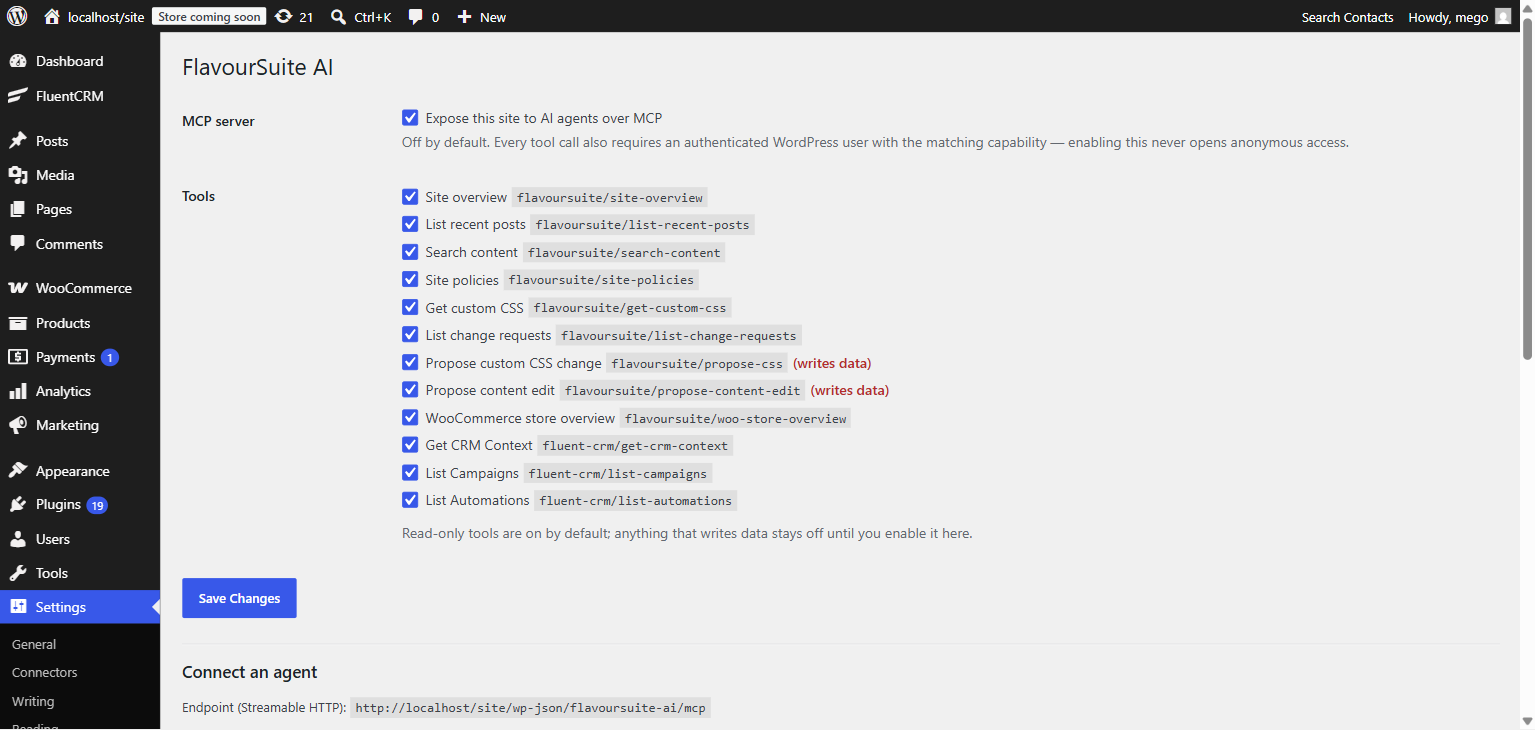1535x730 pixels.
Task: Open the Ctrl+K search magnifier icon
Action: [x=339, y=17]
